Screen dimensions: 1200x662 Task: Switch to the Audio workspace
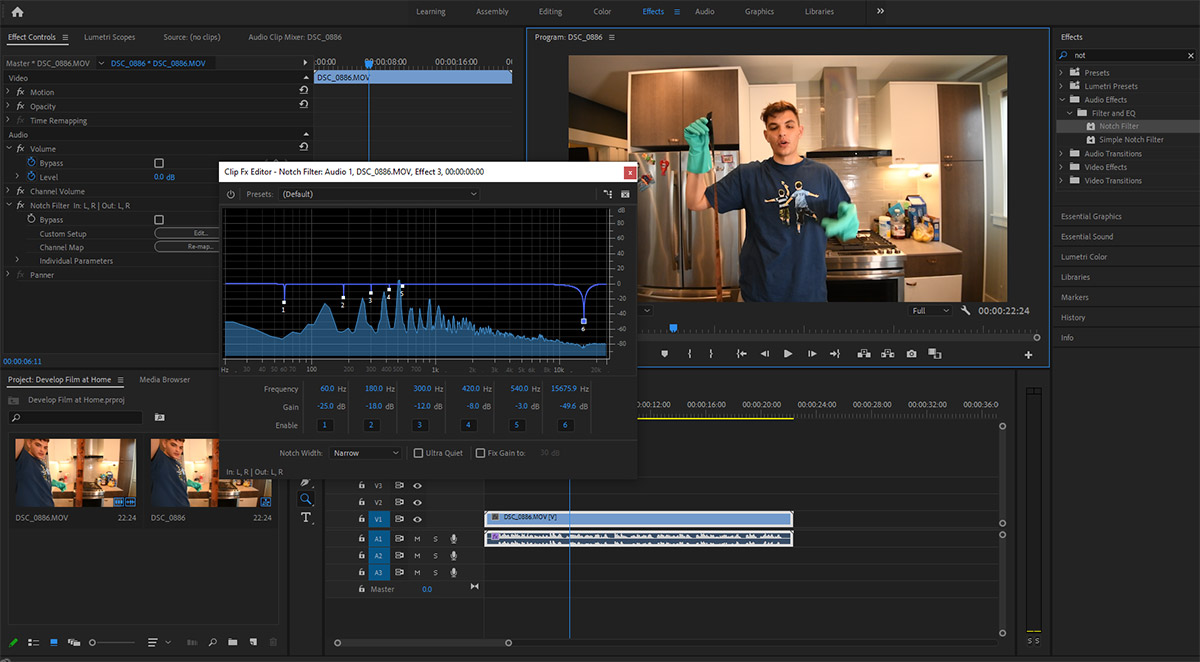coord(704,12)
